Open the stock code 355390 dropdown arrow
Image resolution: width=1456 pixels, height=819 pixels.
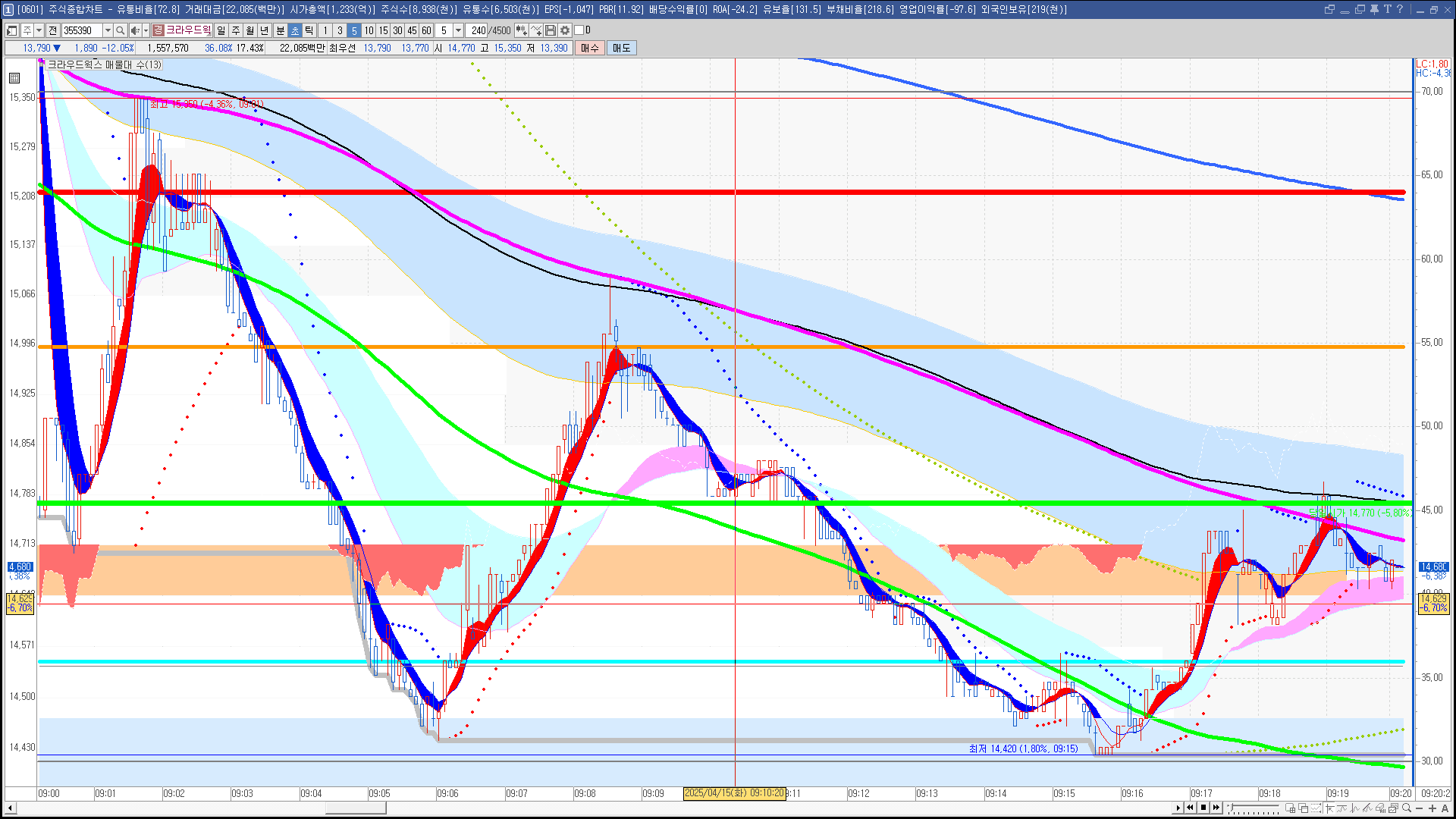point(108,30)
